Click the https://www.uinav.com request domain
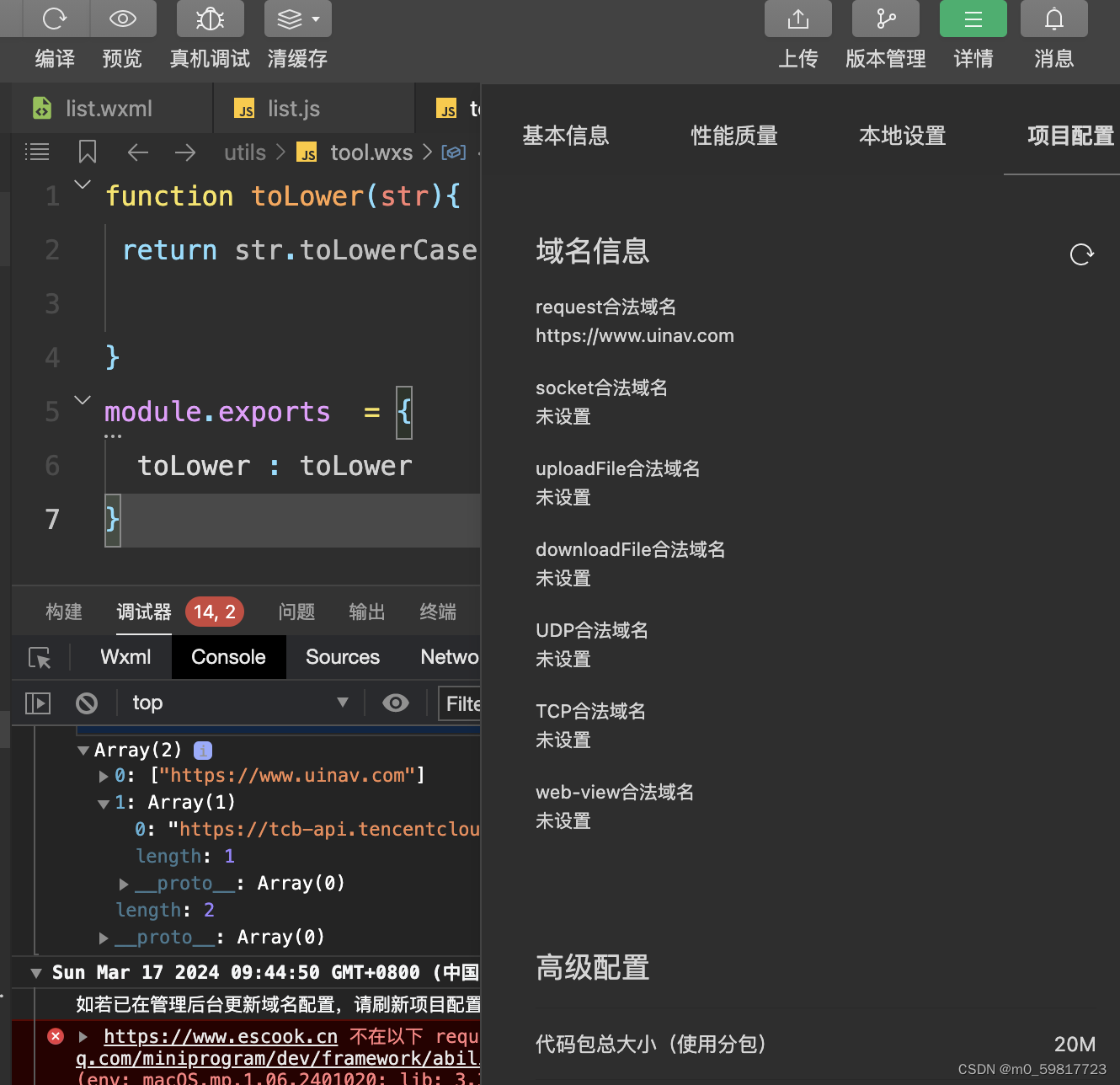This screenshot has width=1120, height=1085. [x=635, y=335]
